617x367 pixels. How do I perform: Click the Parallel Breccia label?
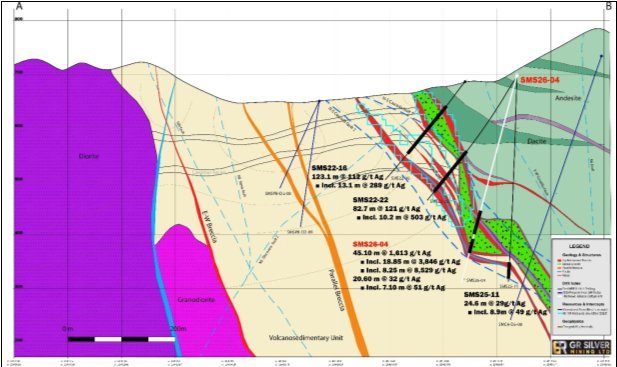tap(336, 290)
